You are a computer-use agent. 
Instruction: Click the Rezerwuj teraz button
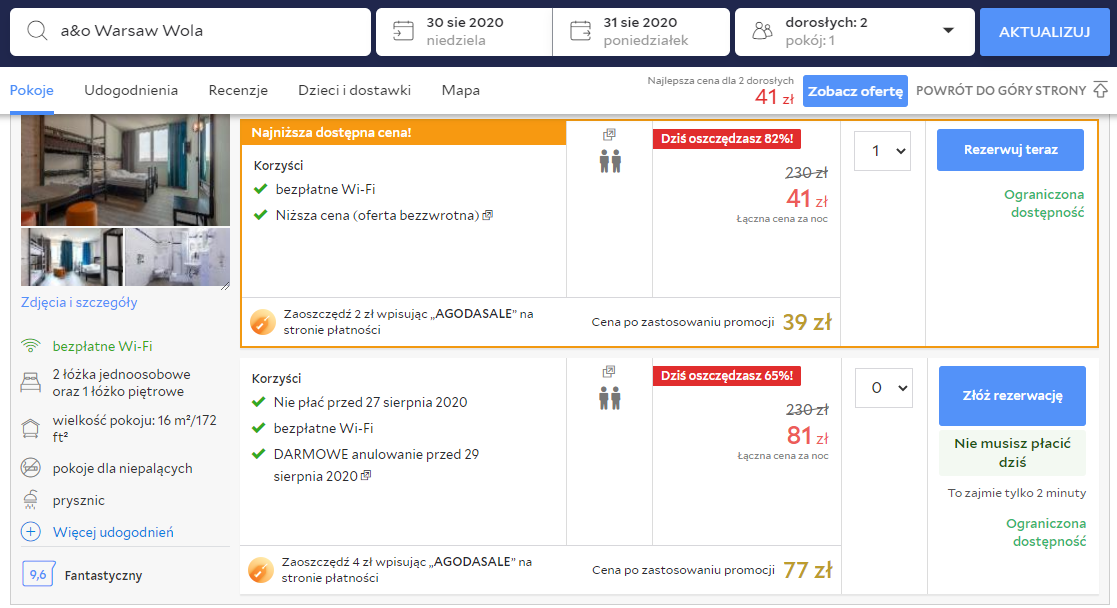pos(1010,150)
